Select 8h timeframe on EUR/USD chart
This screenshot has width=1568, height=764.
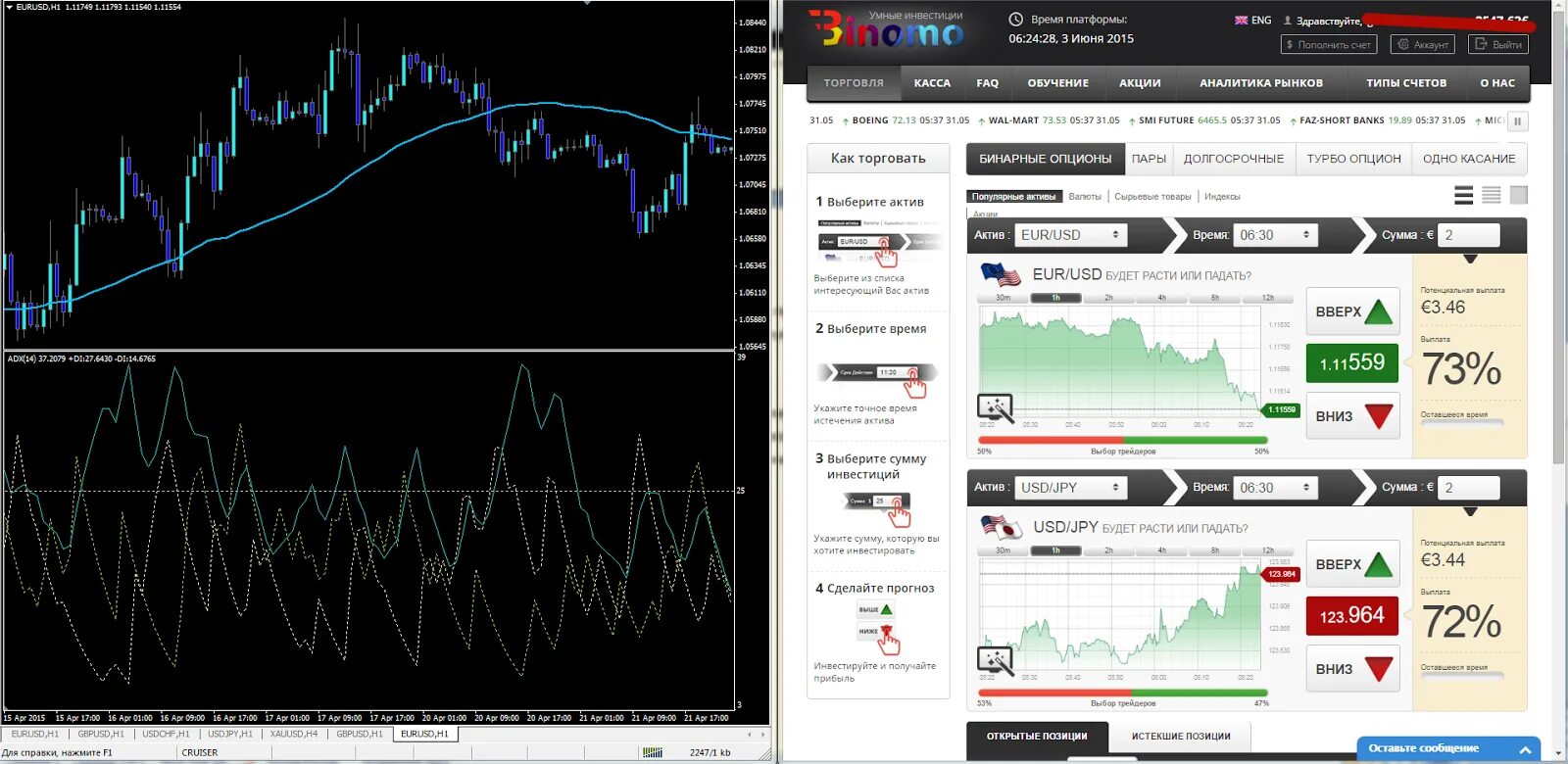click(1214, 298)
